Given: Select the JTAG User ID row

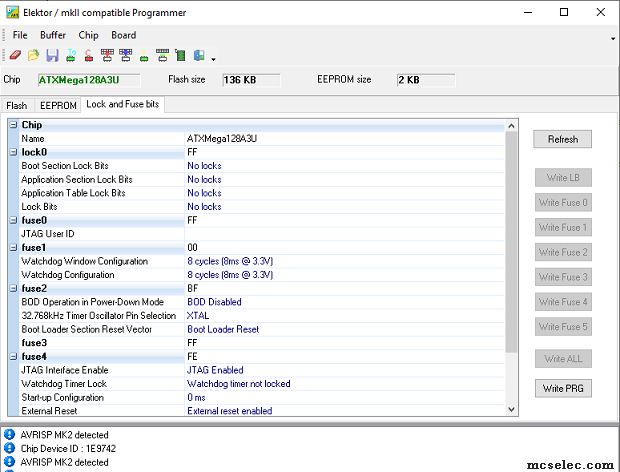Looking at the screenshot, I should click(x=262, y=234).
